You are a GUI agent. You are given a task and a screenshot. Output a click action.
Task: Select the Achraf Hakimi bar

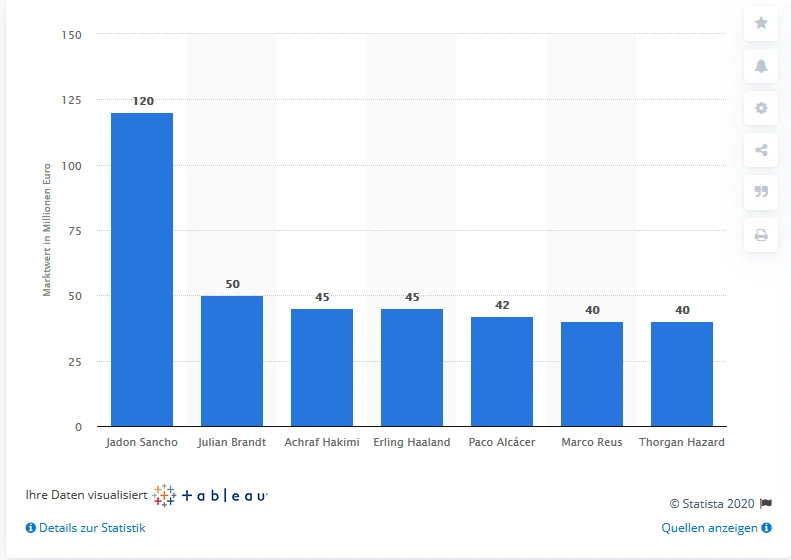click(x=322, y=368)
